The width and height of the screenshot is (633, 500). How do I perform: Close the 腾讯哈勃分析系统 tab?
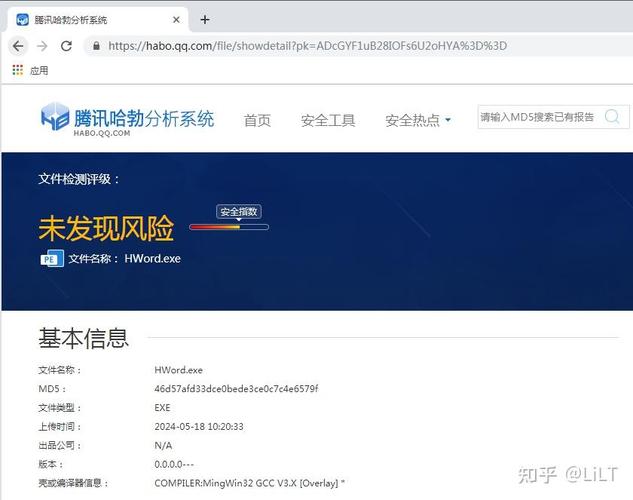pyautogui.click(x=176, y=19)
